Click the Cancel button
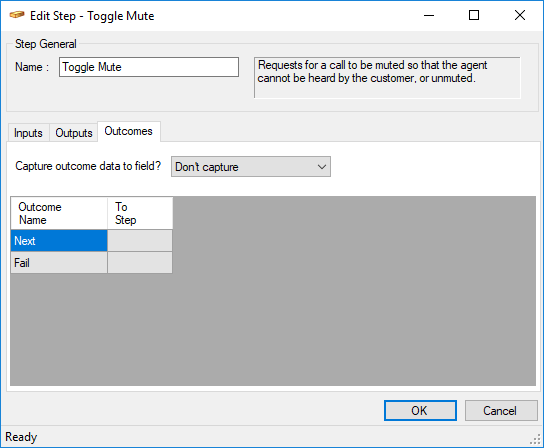Screen dimensions: 544x448 point(501,411)
